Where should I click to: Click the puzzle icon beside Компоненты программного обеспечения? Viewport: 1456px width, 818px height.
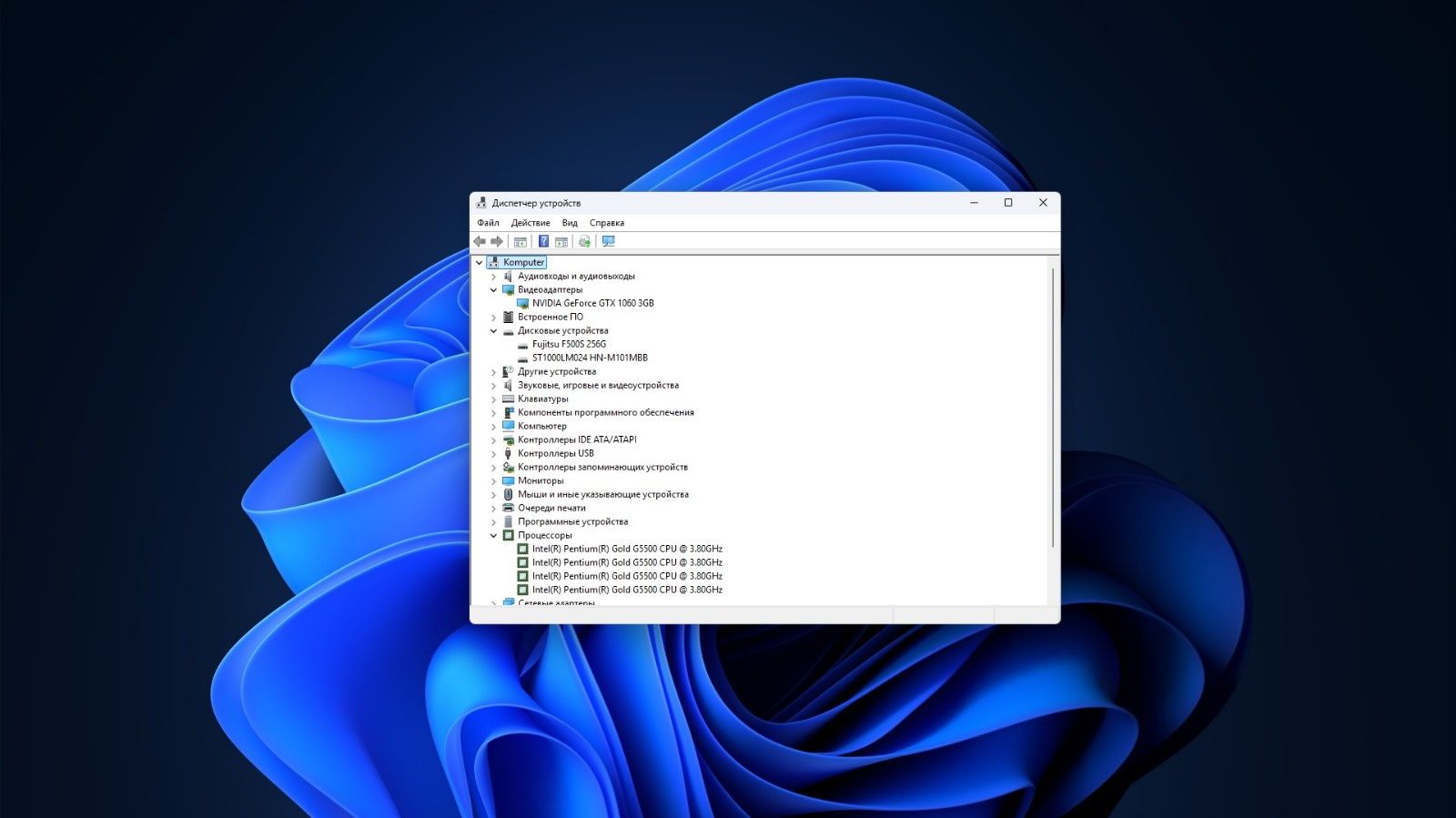[508, 412]
